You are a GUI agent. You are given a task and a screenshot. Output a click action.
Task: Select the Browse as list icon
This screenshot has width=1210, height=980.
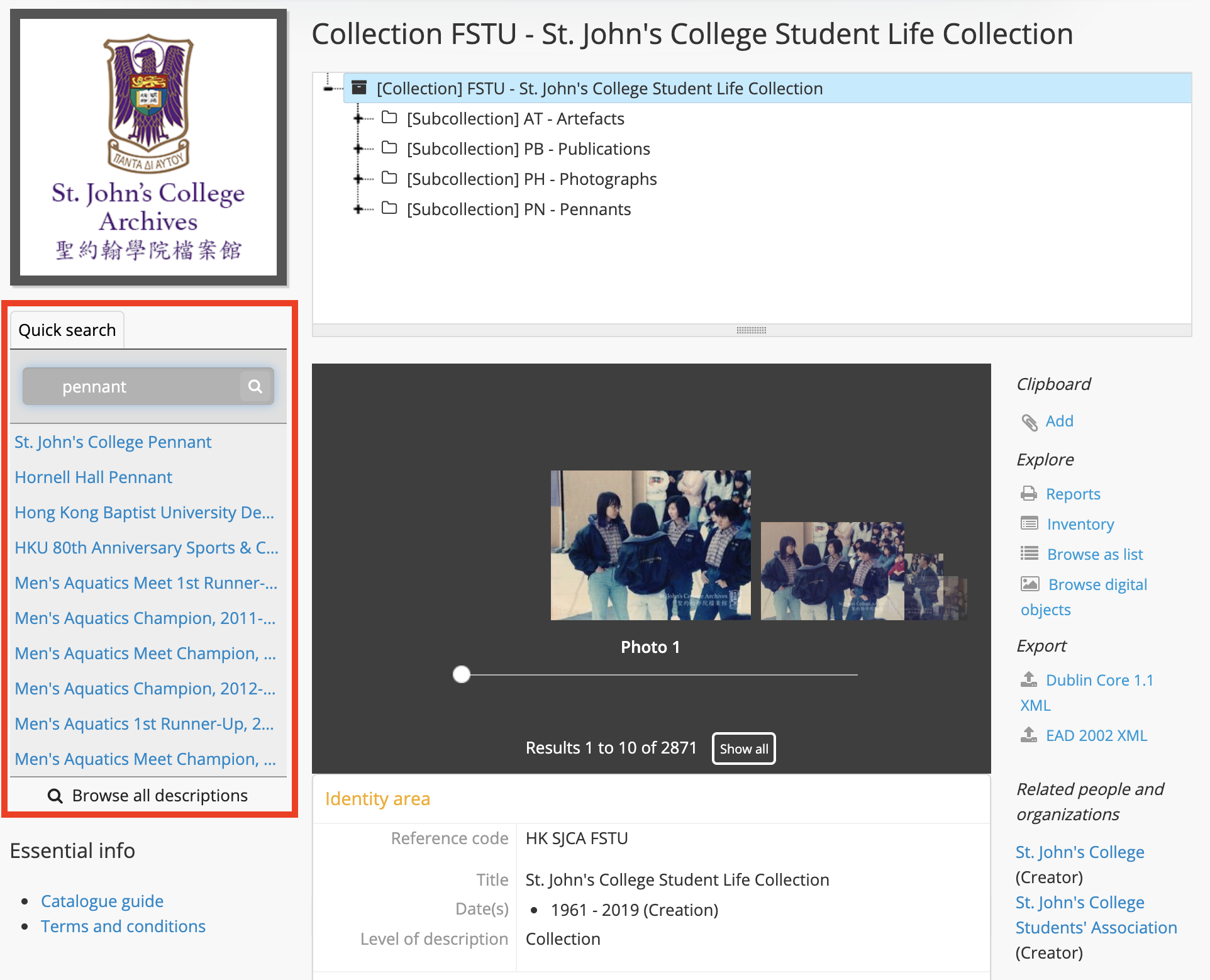pos(1029,554)
